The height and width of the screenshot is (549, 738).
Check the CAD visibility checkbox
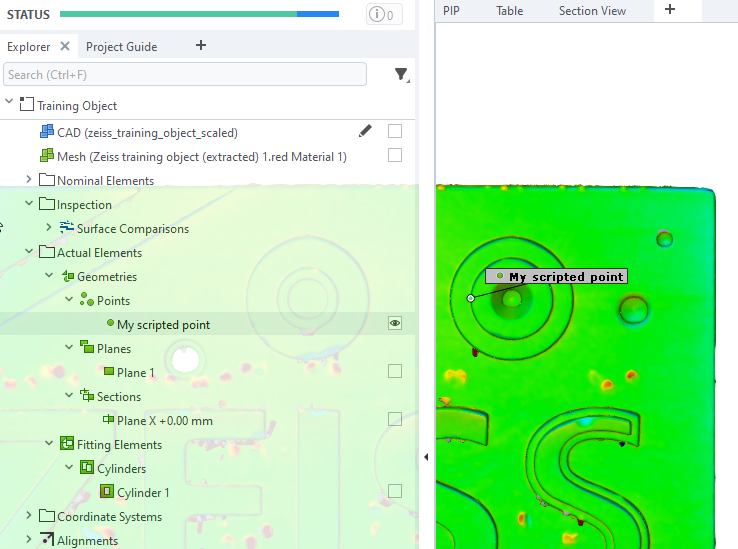[x=395, y=131]
